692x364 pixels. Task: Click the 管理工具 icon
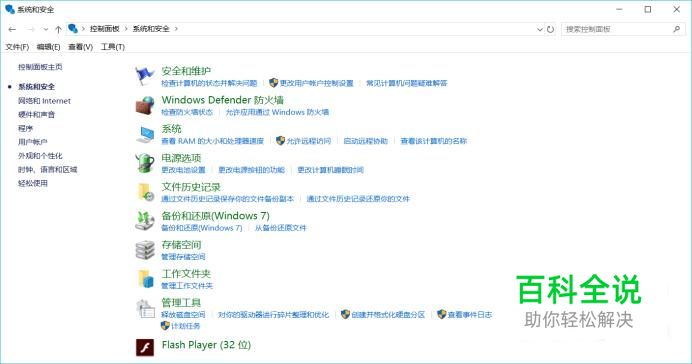[145, 308]
